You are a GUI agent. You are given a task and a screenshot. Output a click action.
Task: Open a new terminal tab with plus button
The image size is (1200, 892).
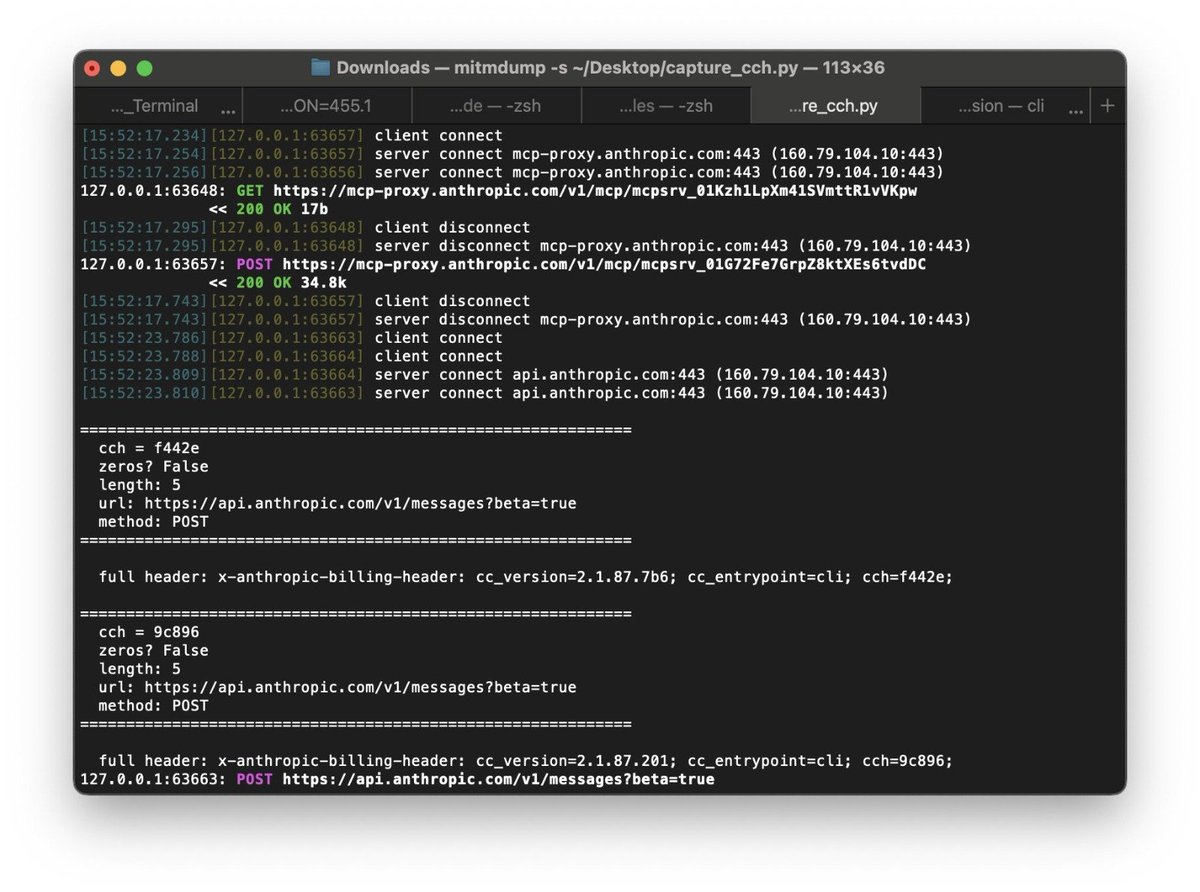click(1107, 106)
